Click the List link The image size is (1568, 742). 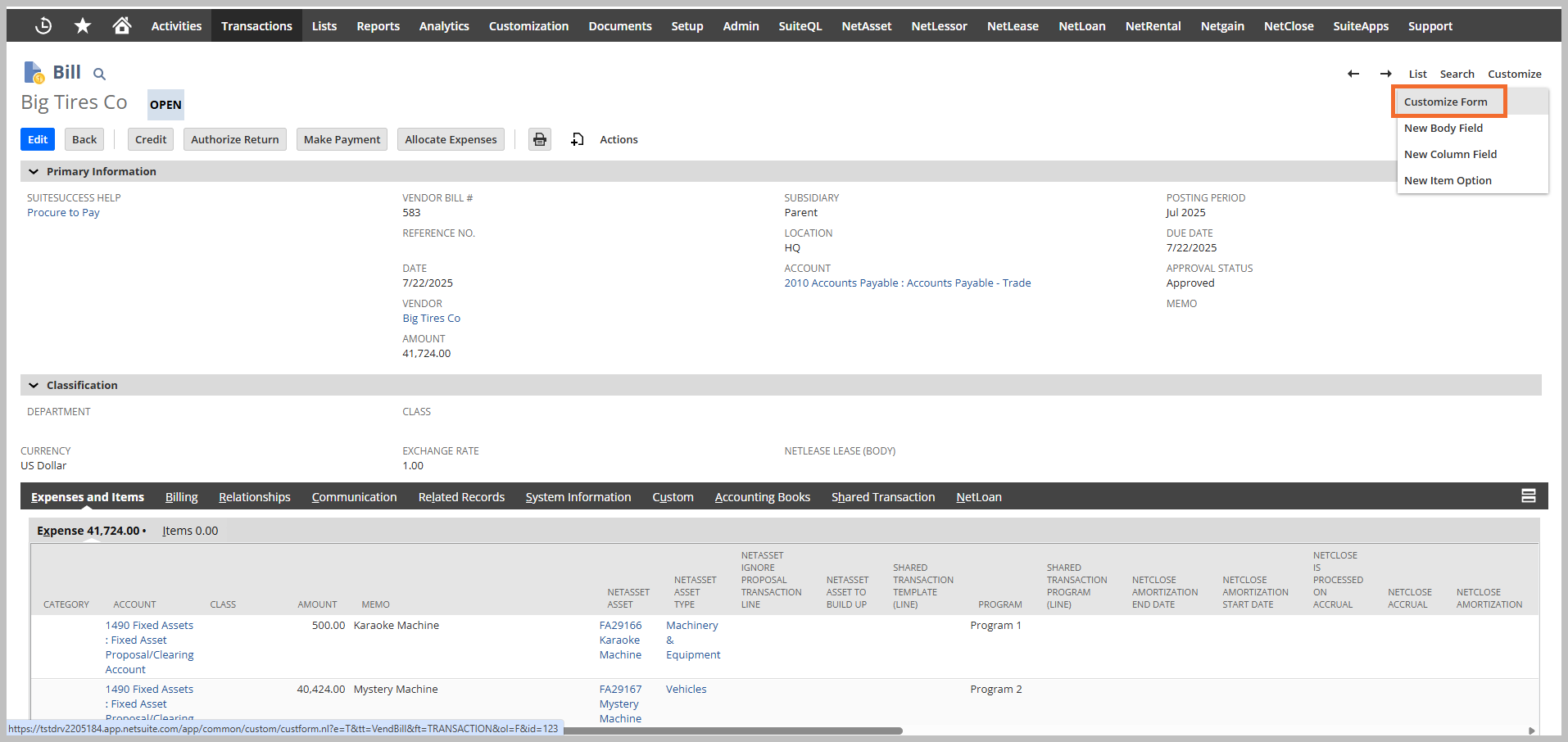point(1417,74)
